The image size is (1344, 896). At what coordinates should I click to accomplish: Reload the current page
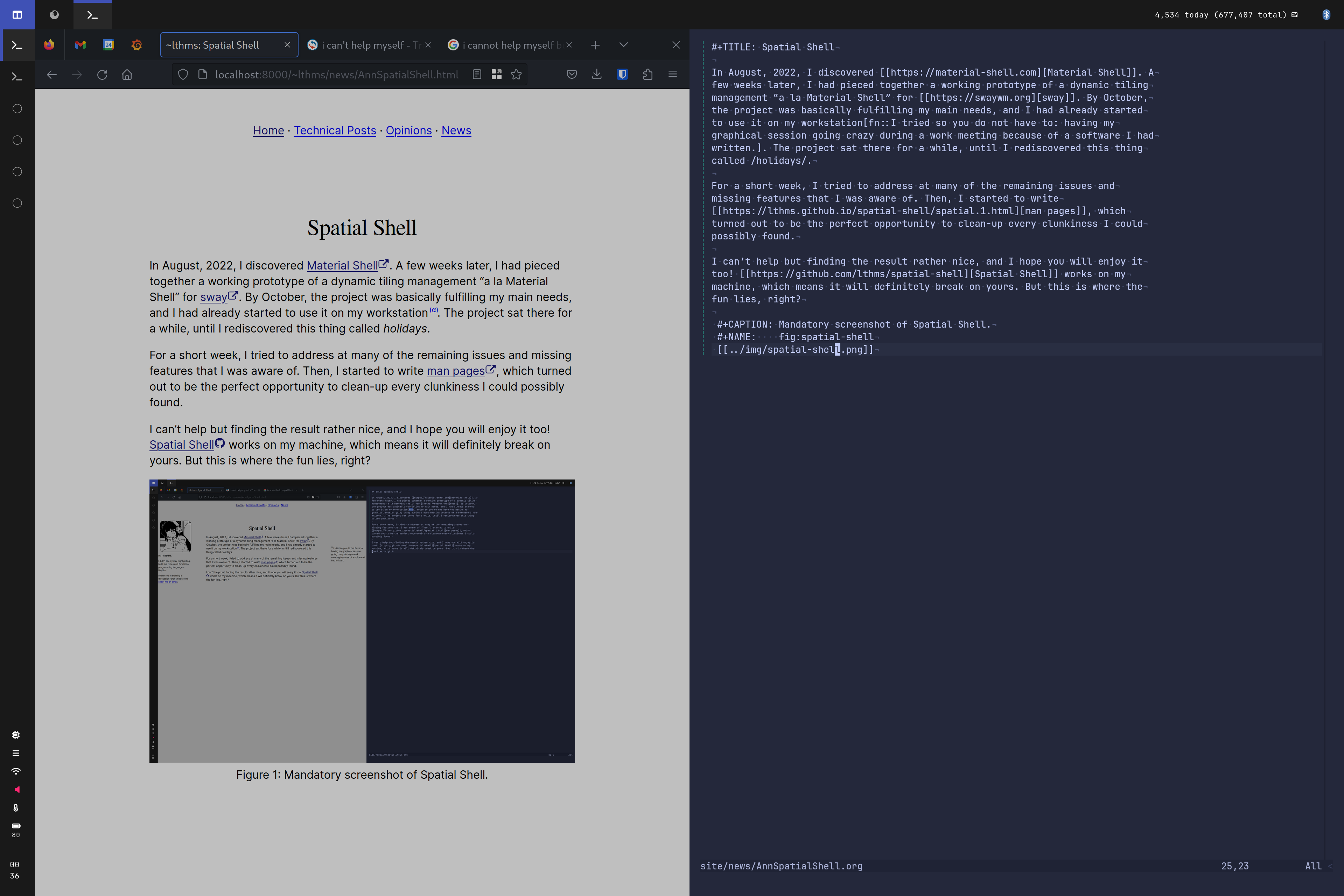click(x=102, y=75)
